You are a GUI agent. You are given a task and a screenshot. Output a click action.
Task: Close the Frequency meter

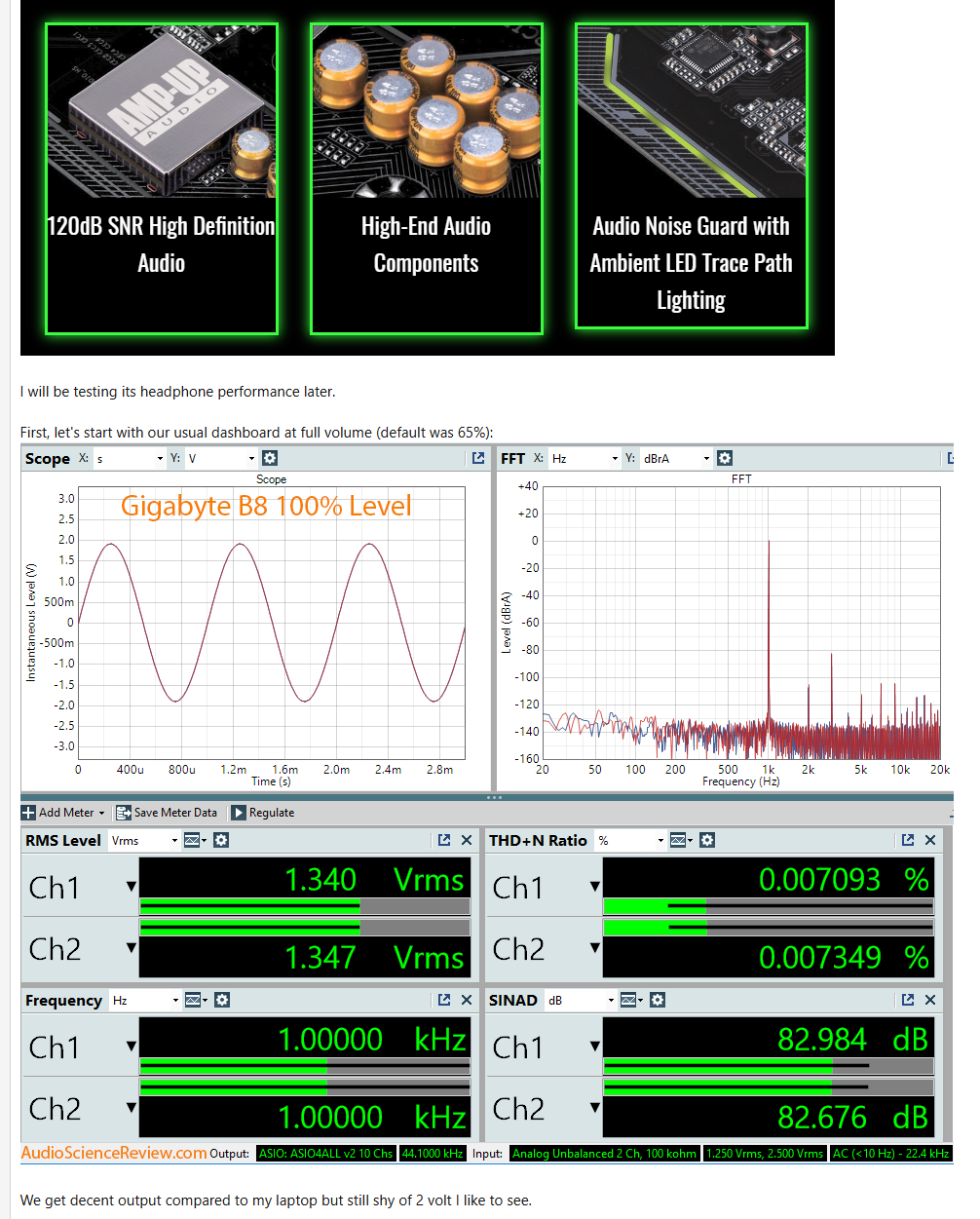click(467, 1000)
